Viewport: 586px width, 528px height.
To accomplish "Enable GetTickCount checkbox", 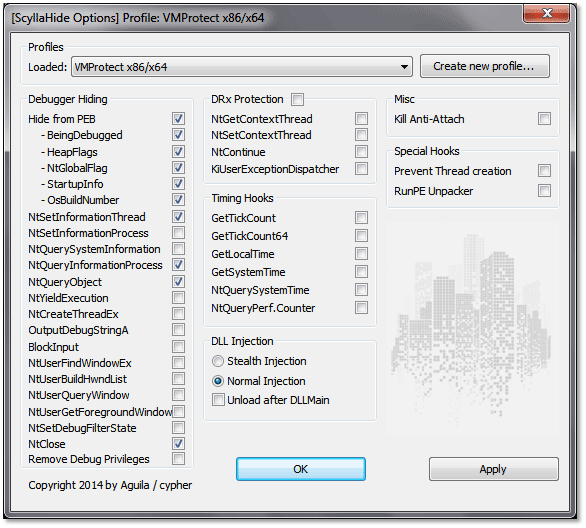I will pos(361,218).
